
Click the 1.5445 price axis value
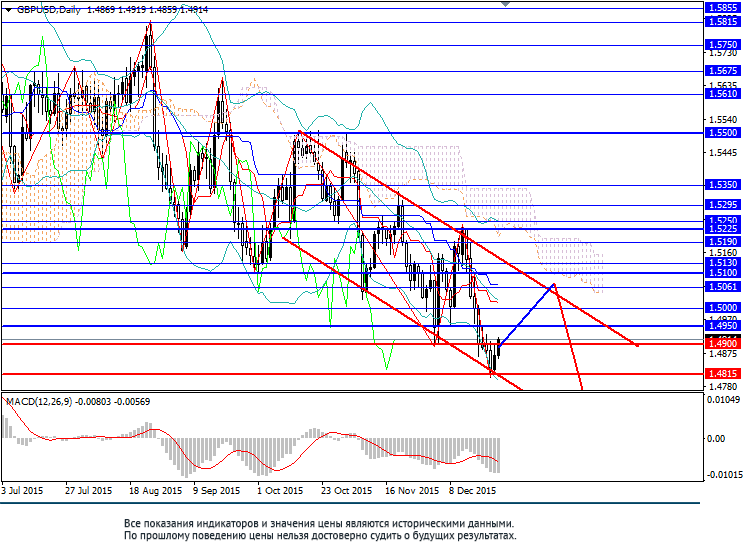(x=723, y=153)
